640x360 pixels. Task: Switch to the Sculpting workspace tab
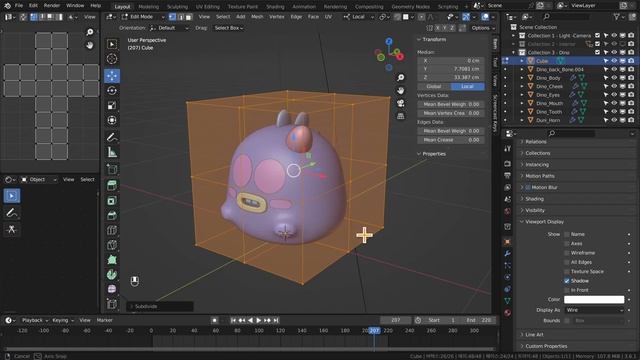tap(177, 7)
